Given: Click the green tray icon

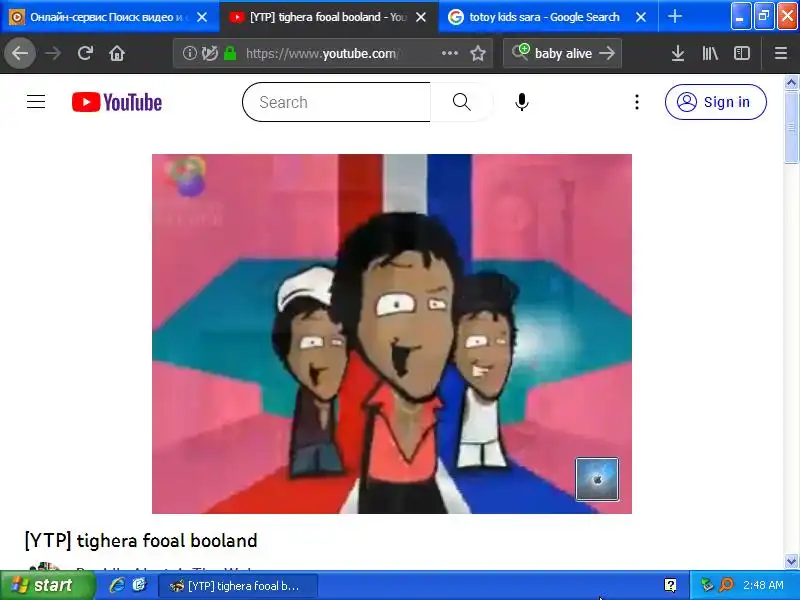Looking at the screenshot, I should (x=707, y=585).
